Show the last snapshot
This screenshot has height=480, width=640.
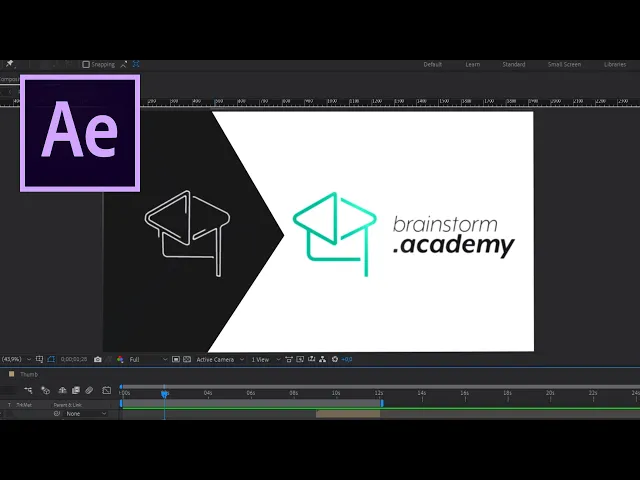coord(109,359)
